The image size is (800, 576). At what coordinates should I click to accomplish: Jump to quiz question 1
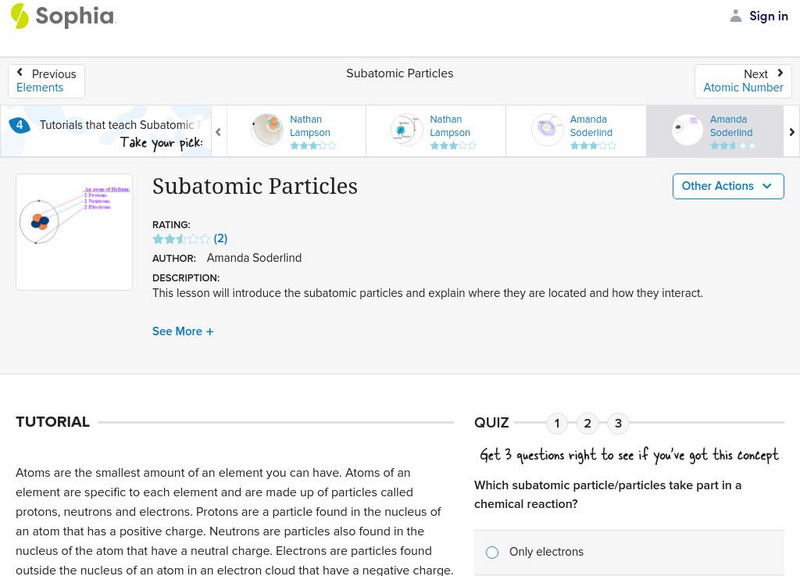click(557, 423)
